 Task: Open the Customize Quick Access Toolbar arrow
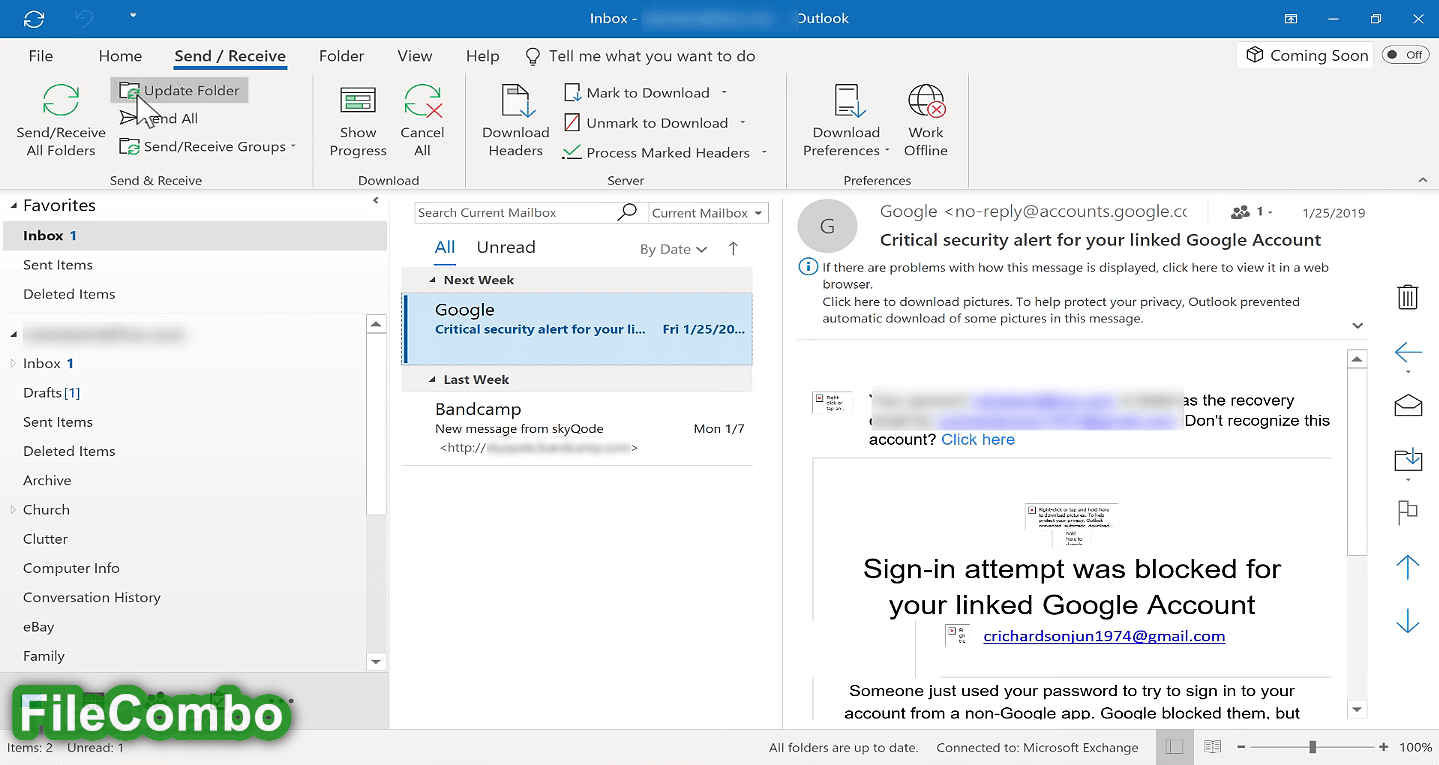point(133,17)
